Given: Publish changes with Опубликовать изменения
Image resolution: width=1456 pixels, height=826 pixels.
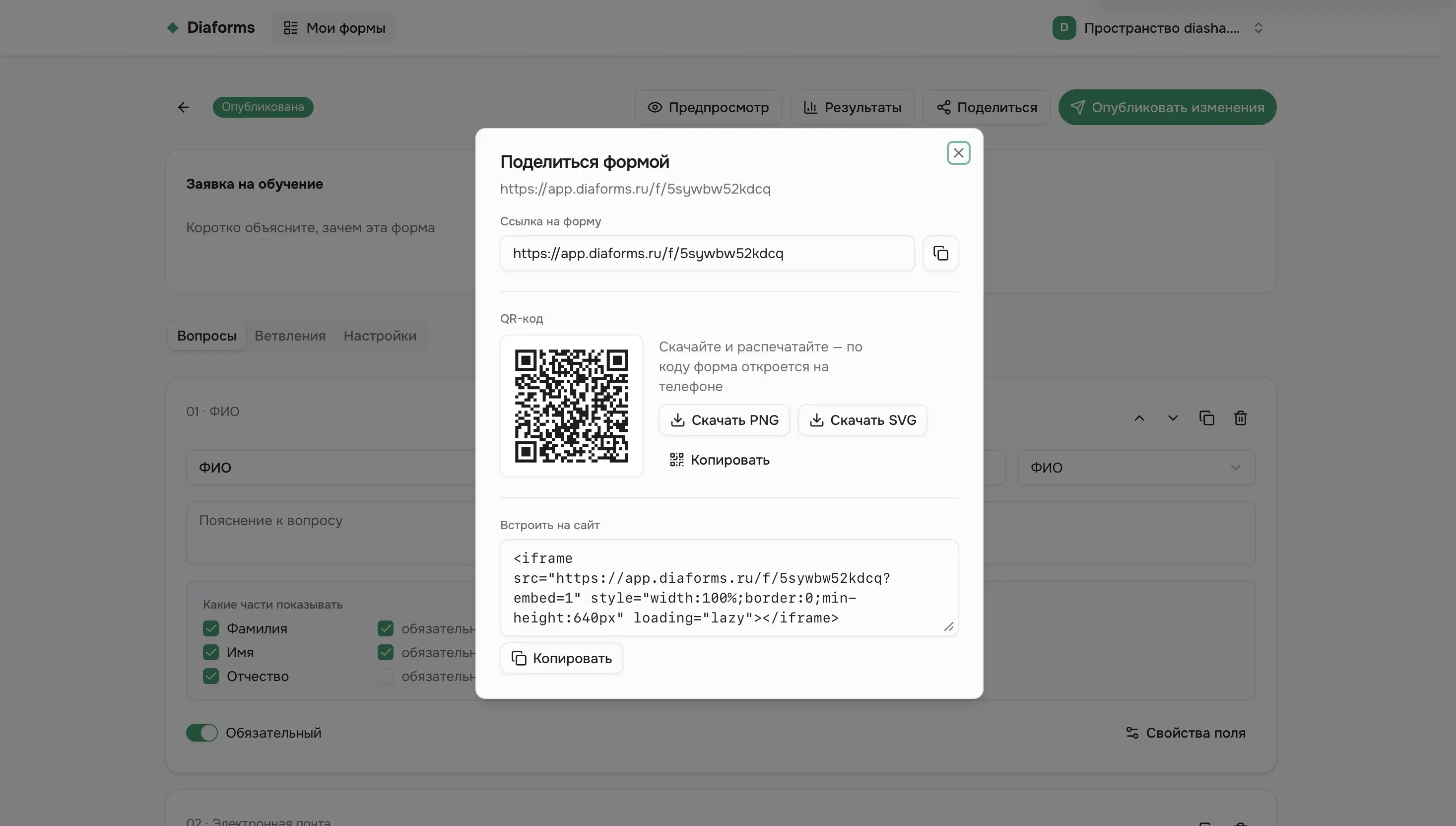Looking at the screenshot, I should [x=1167, y=107].
